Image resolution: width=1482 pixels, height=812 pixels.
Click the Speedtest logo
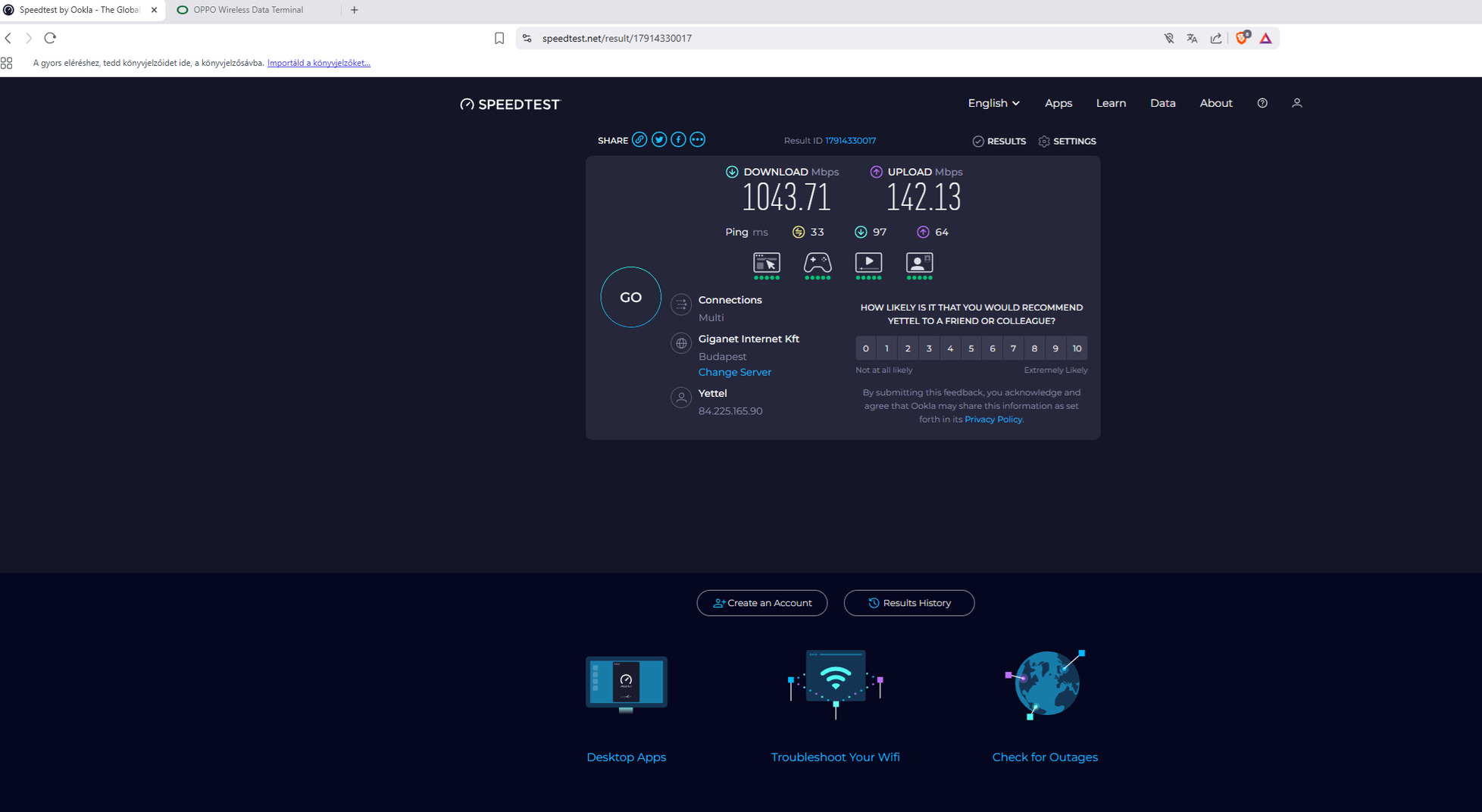click(x=510, y=104)
